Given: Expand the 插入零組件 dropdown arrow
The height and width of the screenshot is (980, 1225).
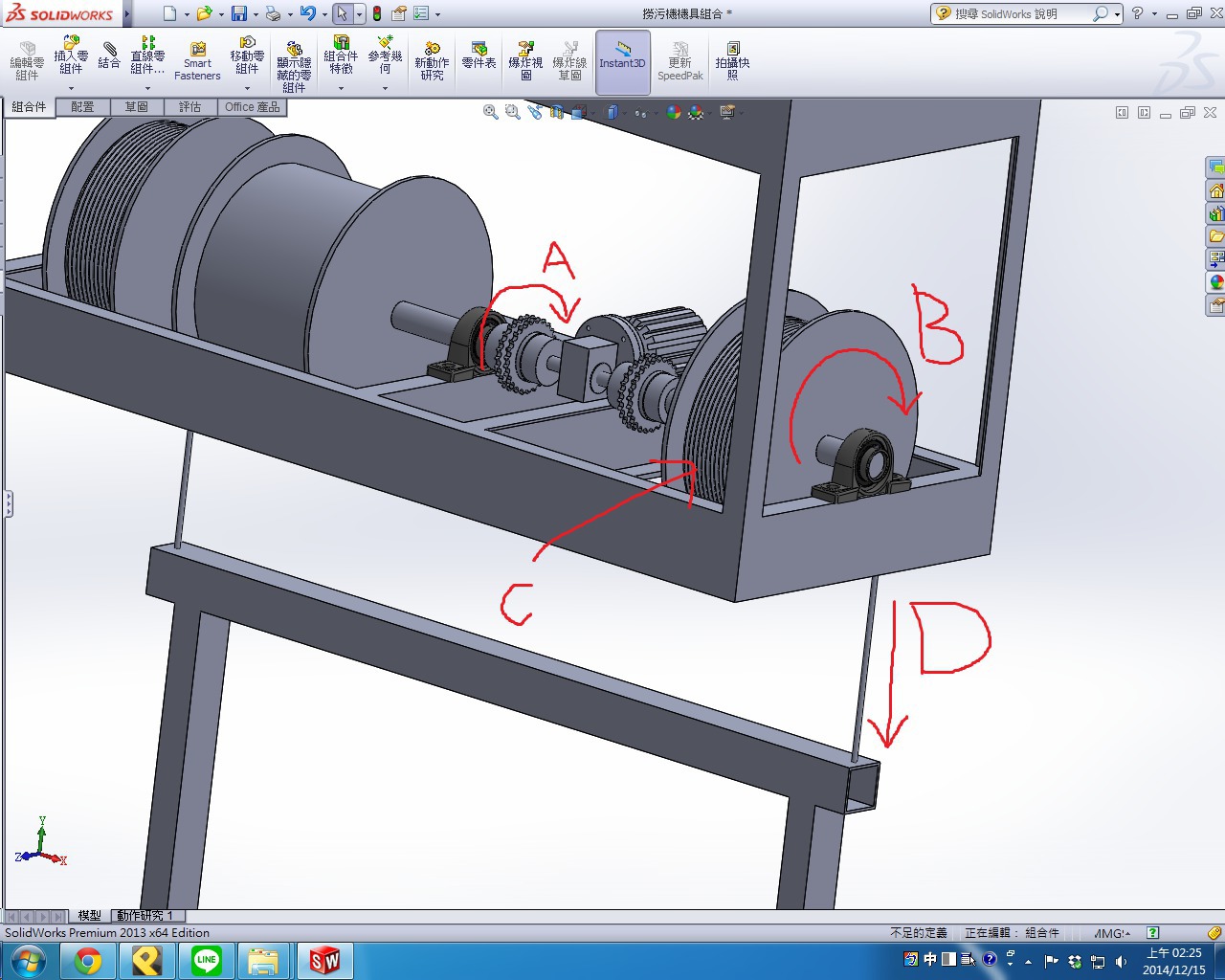Looking at the screenshot, I should pyautogui.click(x=71, y=89).
